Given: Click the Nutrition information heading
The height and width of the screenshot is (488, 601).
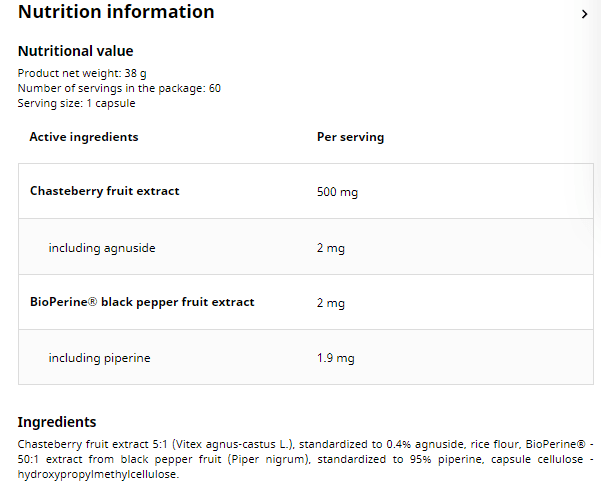Looking at the screenshot, I should tap(116, 12).
